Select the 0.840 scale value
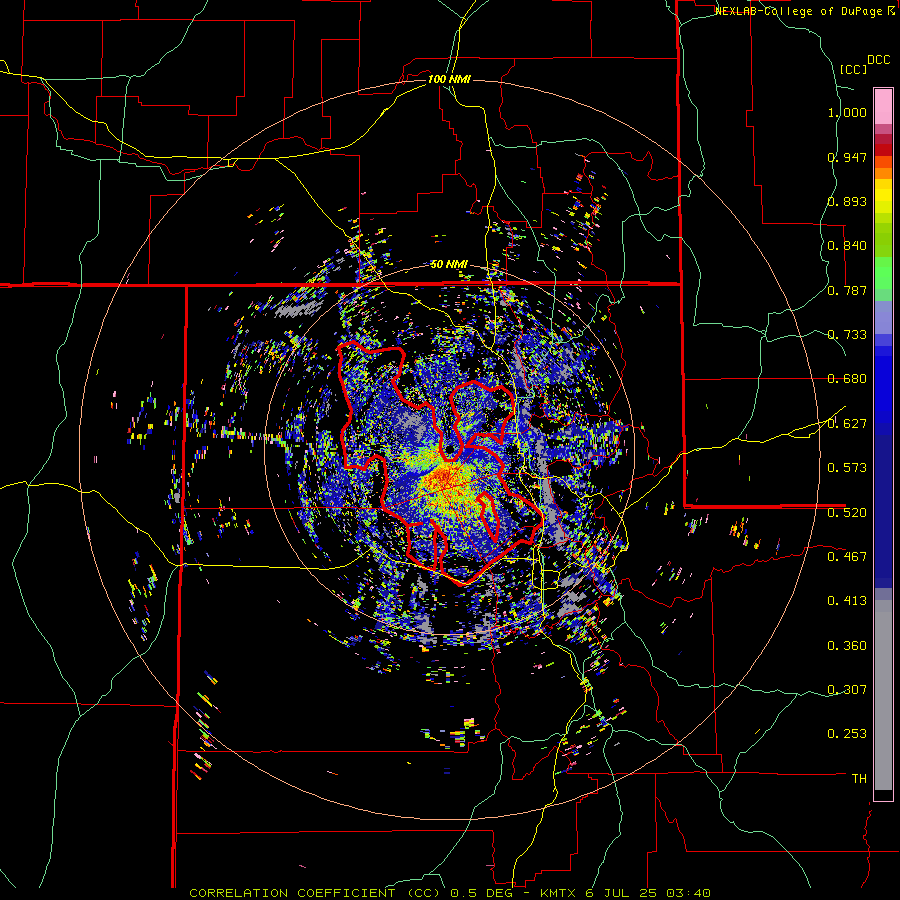This screenshot has width=900, height=900. pyautogui.click(x=847, y=246)
